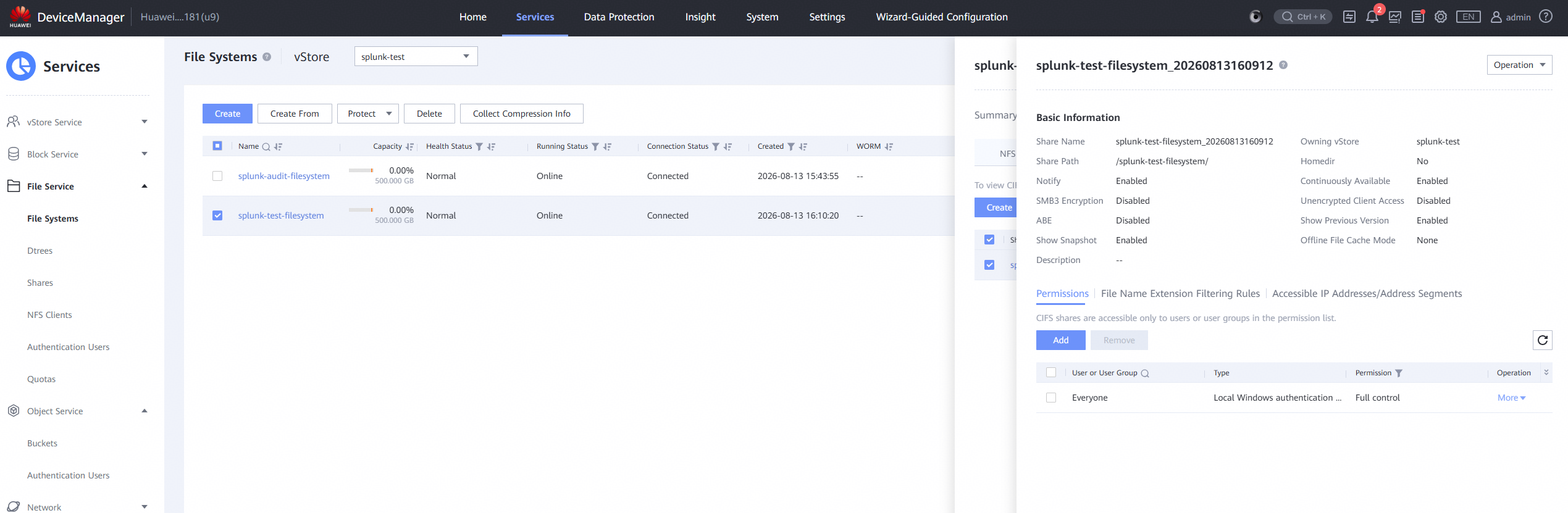Click Collect Compression Info button

point(522,114)
